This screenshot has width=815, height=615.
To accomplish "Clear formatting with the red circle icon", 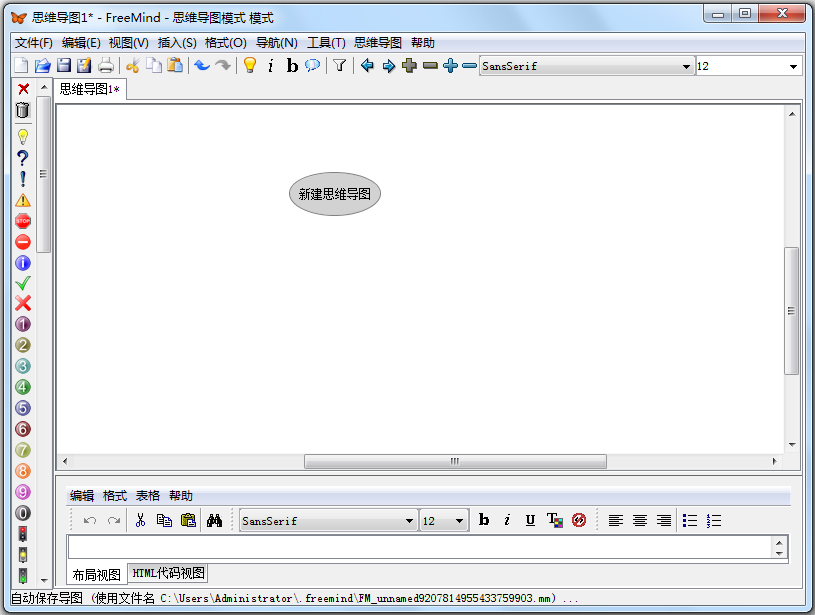I will (579, 520).
